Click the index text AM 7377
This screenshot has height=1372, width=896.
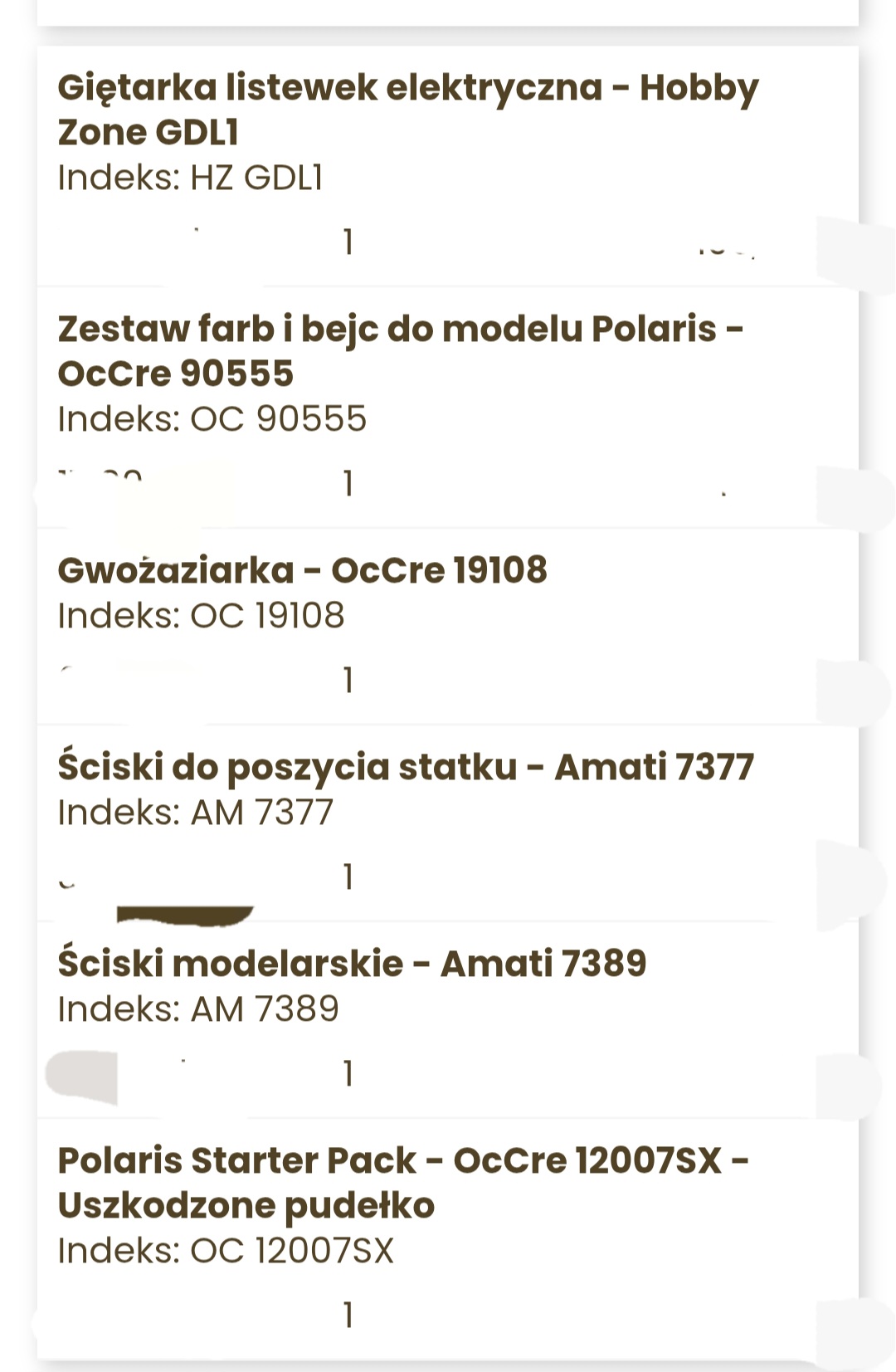pyautogui.click(x=195, y=813)
